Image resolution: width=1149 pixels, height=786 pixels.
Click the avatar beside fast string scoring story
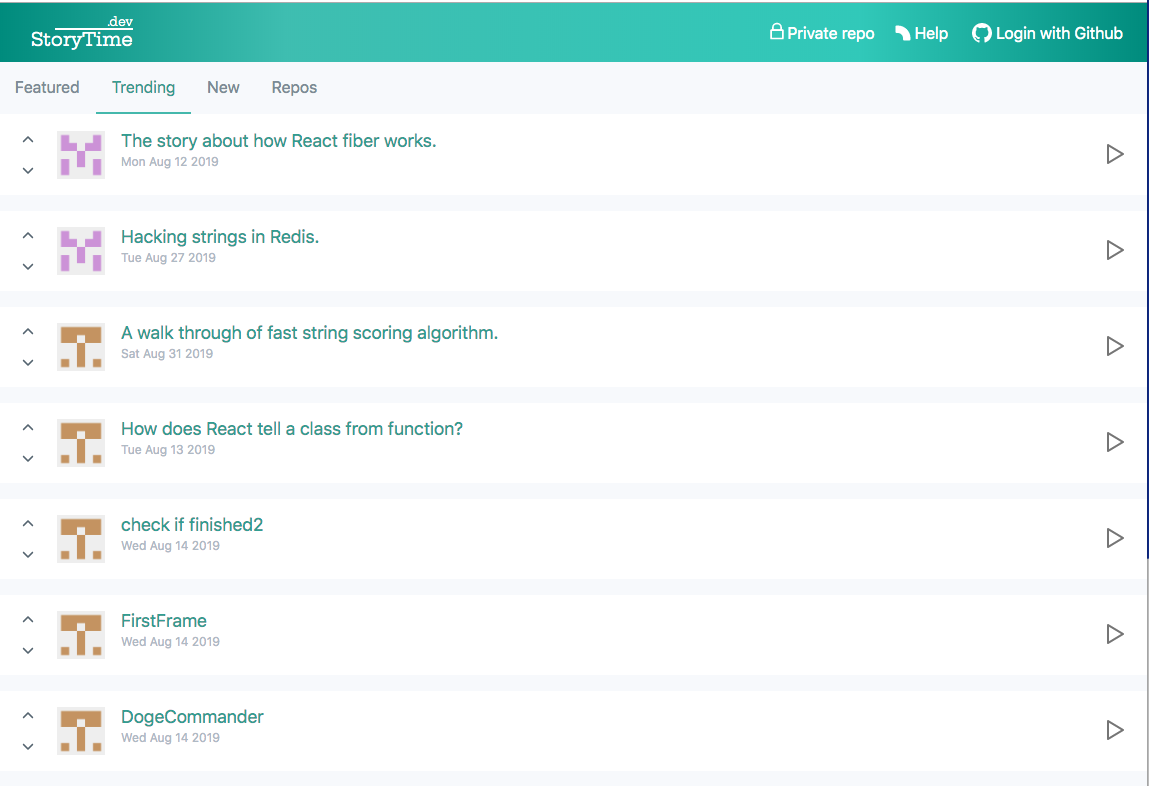pos(81,346)
